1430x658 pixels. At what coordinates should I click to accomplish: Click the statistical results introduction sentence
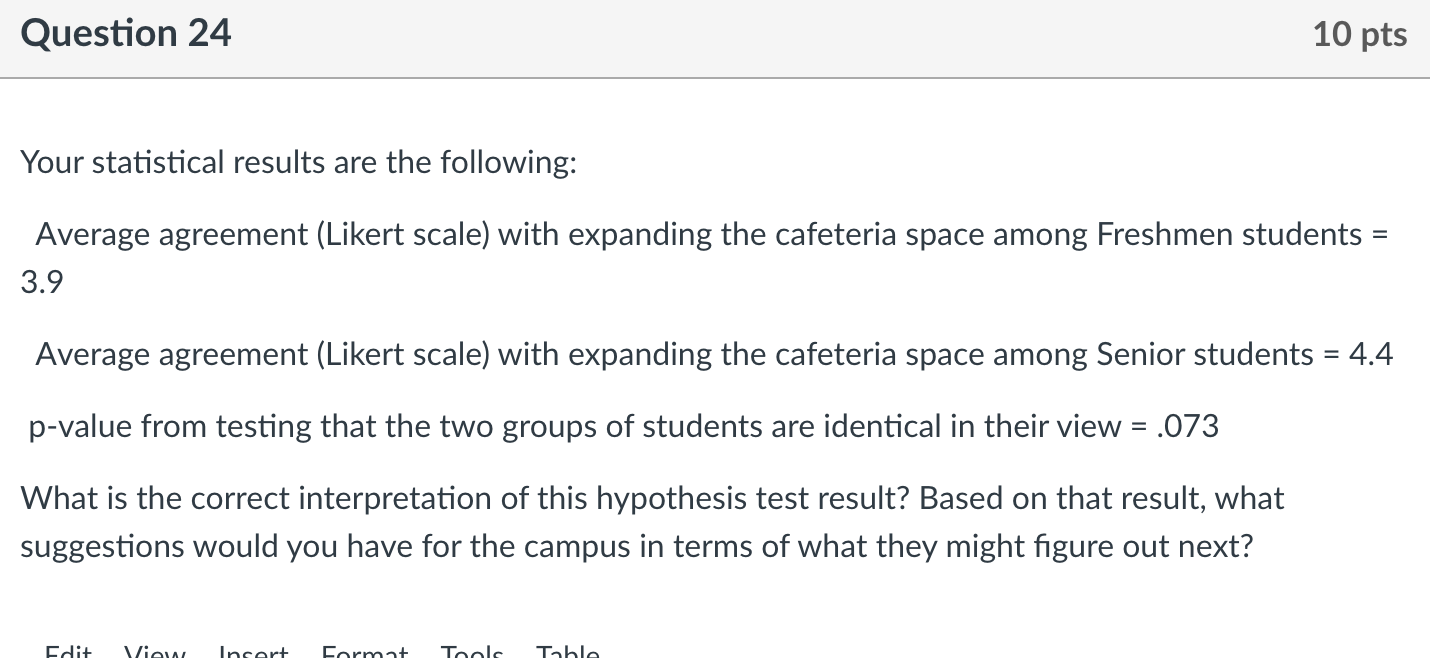point(297,161)
